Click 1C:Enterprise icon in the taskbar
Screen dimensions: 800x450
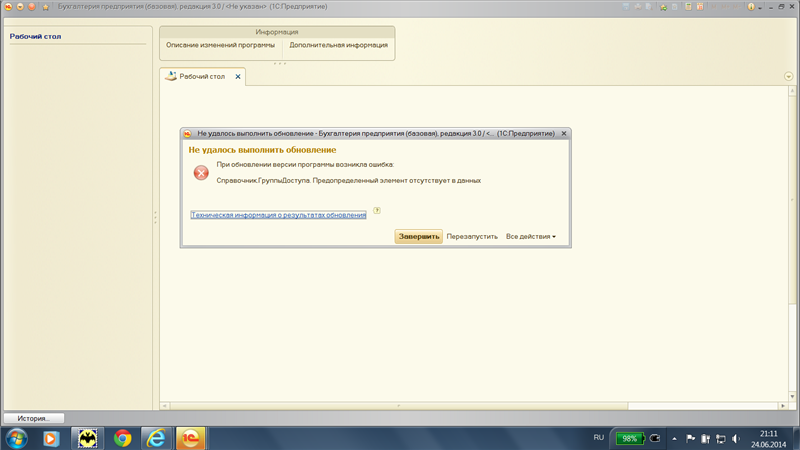tap(189, 438)
